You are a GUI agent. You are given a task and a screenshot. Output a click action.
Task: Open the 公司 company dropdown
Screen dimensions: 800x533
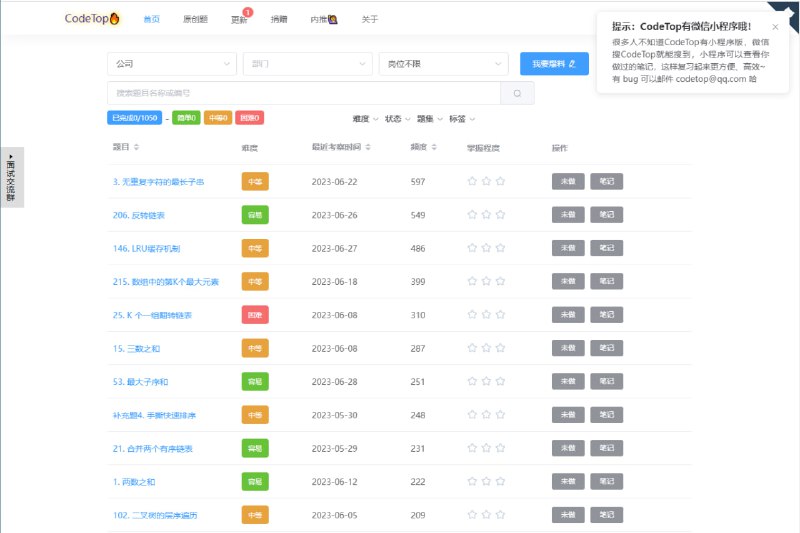(x=172, y=64)
